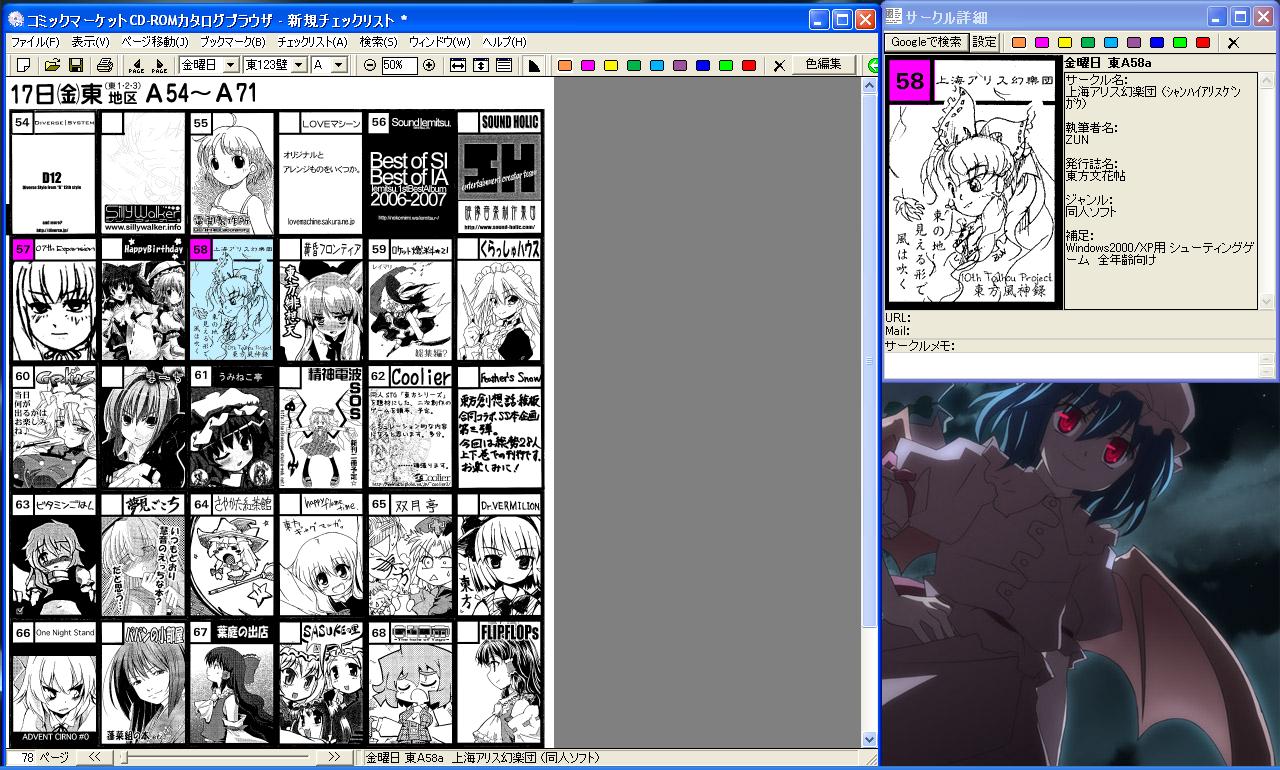Viewport: 1280px width, 770px height.
Task: Select circle 54 DIVERSE SYSTEM thumbnail
Action: (x=54, y=173)
